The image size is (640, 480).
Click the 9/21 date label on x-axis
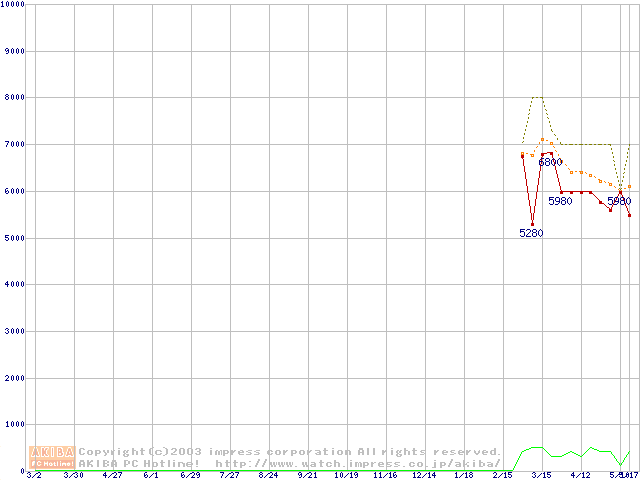point(307,475)
